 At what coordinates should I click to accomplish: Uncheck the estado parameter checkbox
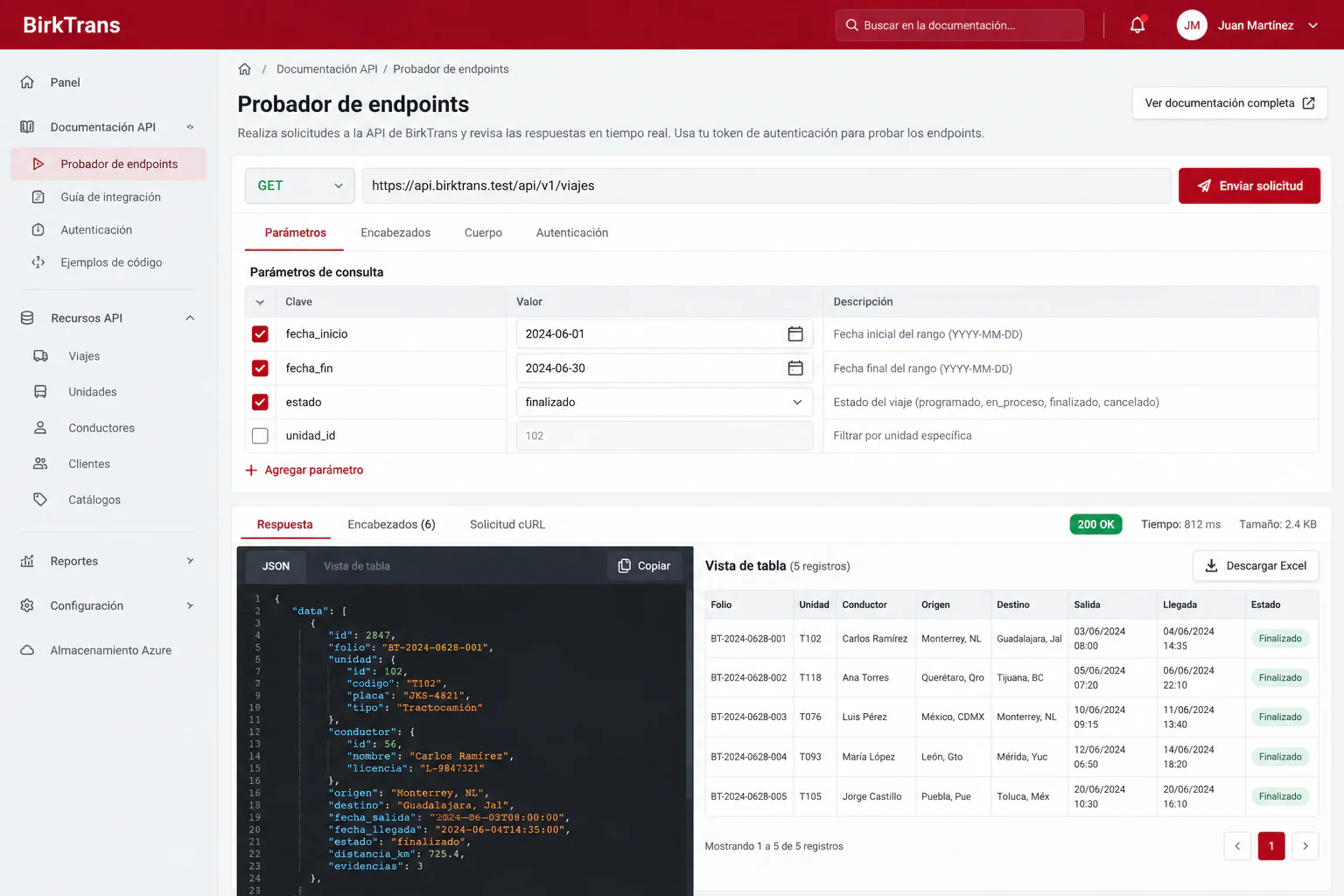[260, 402]
